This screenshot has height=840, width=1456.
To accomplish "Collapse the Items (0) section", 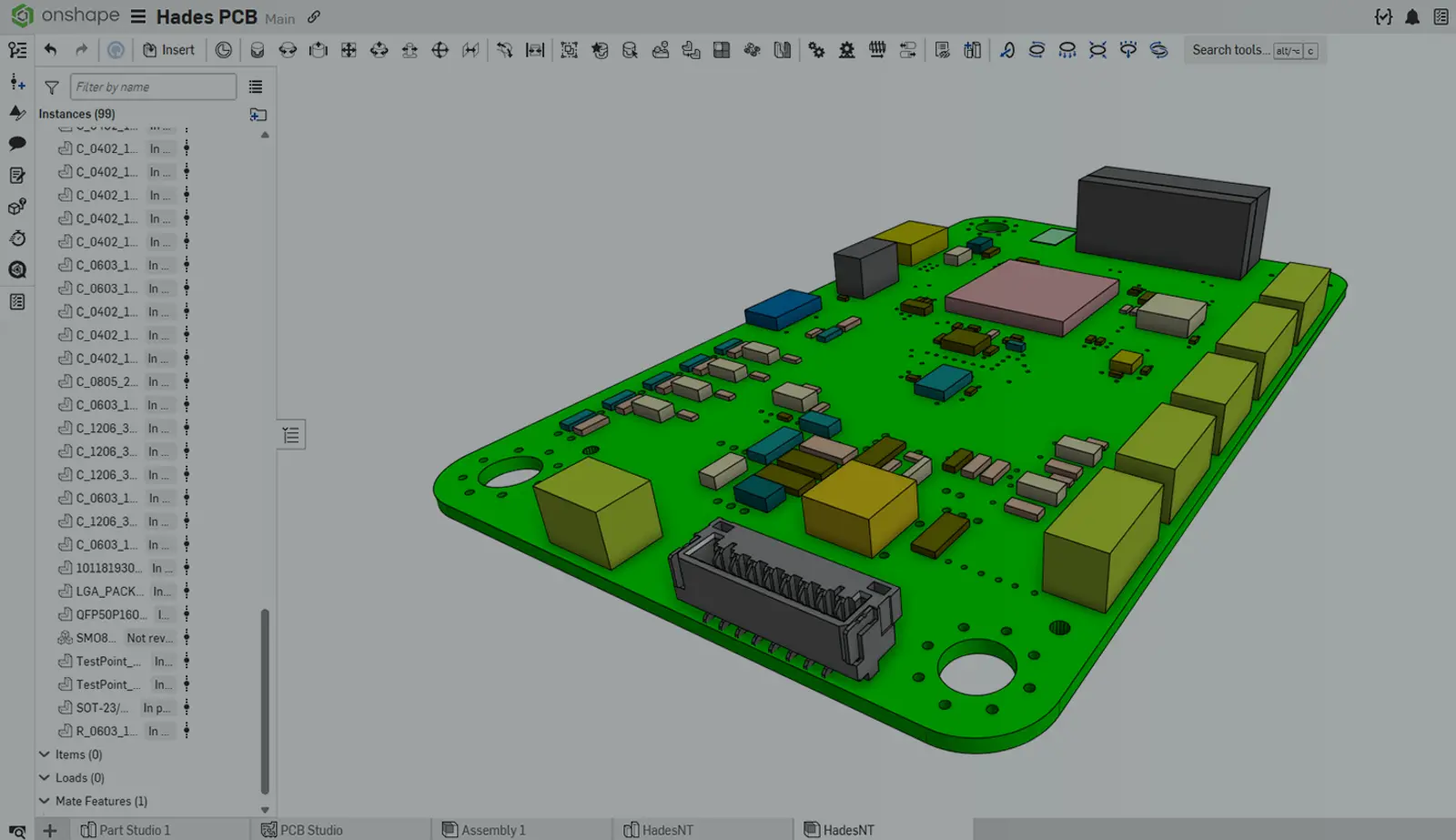I will (44, 754).
